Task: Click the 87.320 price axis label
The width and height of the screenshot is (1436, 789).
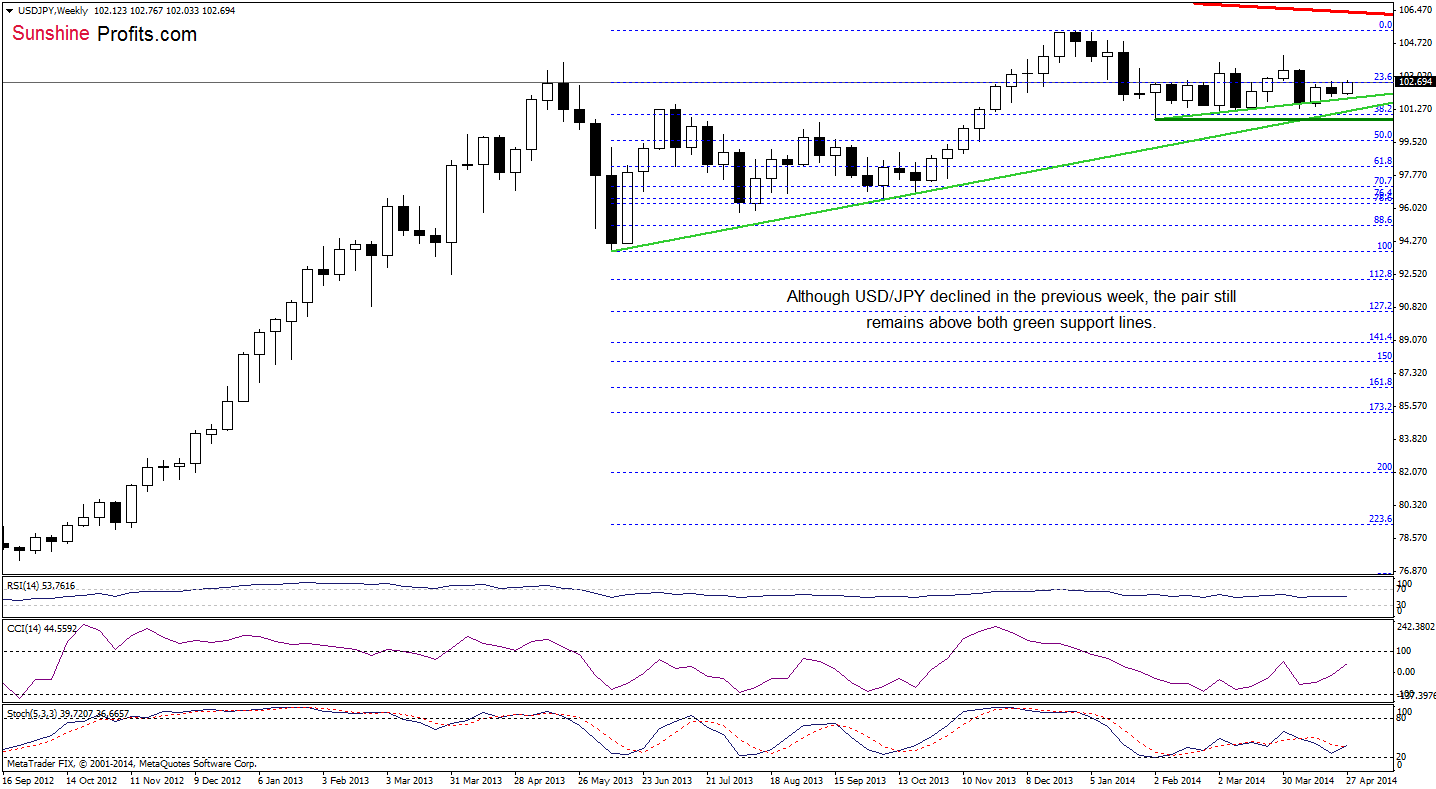Action: [x=1414, y=373]
